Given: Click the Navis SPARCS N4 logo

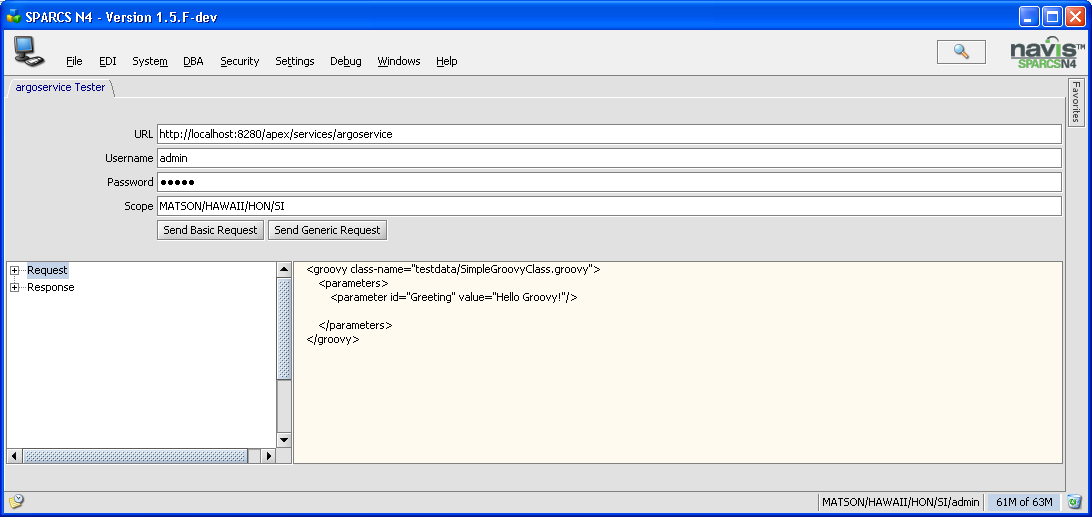Looking at the screenshot, I should coord(1047,52).
